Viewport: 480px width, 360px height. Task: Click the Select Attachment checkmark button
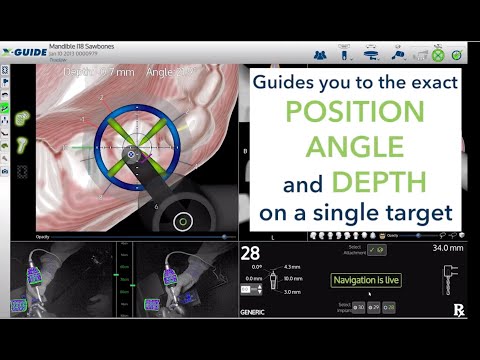[x=377, y=250]
